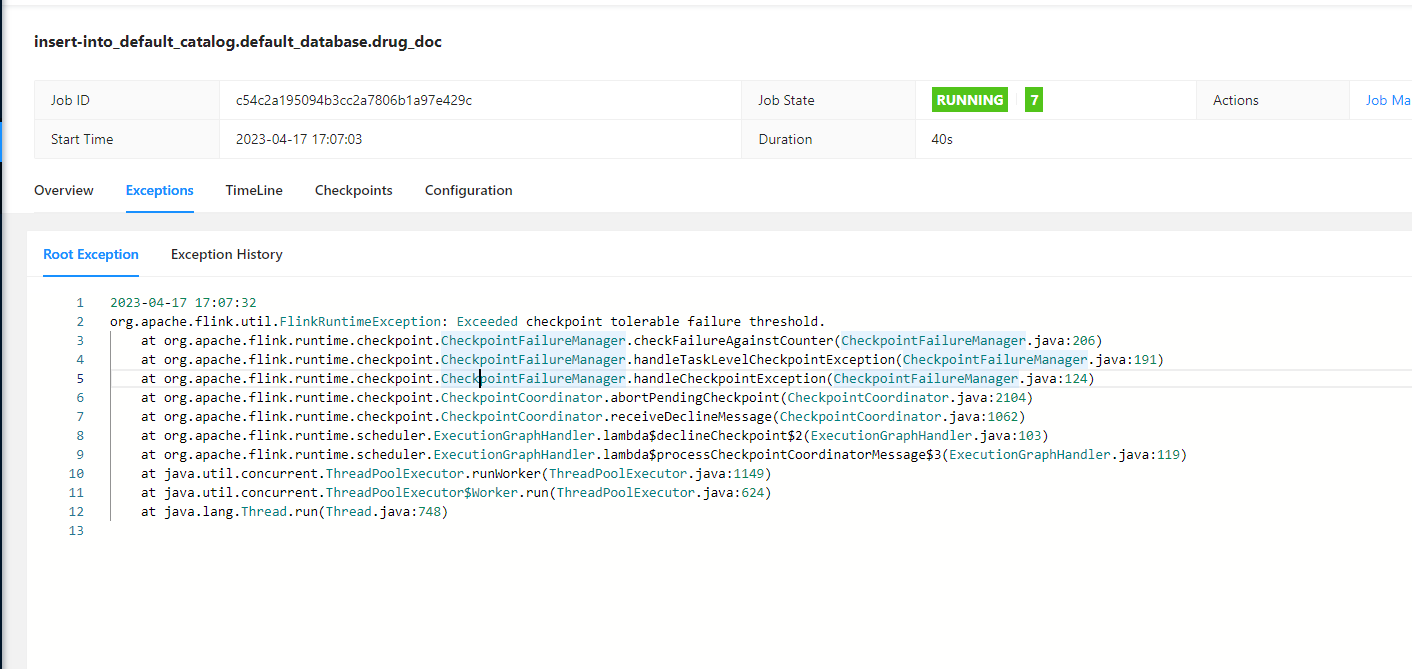The height and width of the screenshot is (669, 1412).
Task: Click the abortPendingCheckpoint stack trace line
Action: [585, 397]
